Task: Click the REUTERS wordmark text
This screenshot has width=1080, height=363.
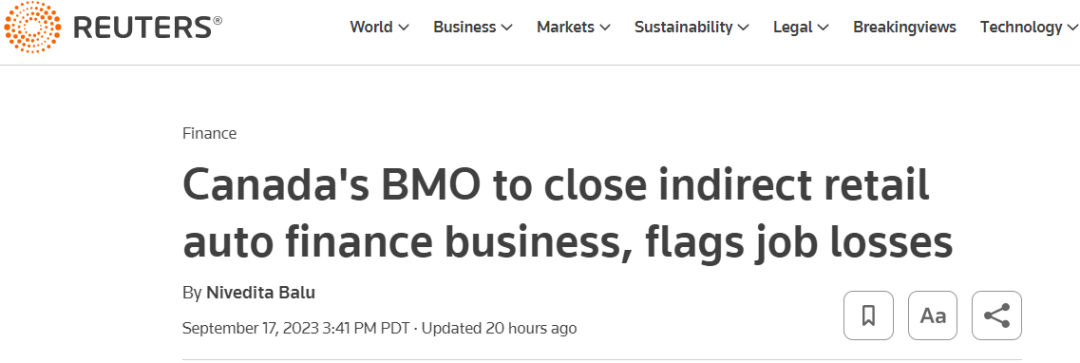Action: click(x=147, y=27)
